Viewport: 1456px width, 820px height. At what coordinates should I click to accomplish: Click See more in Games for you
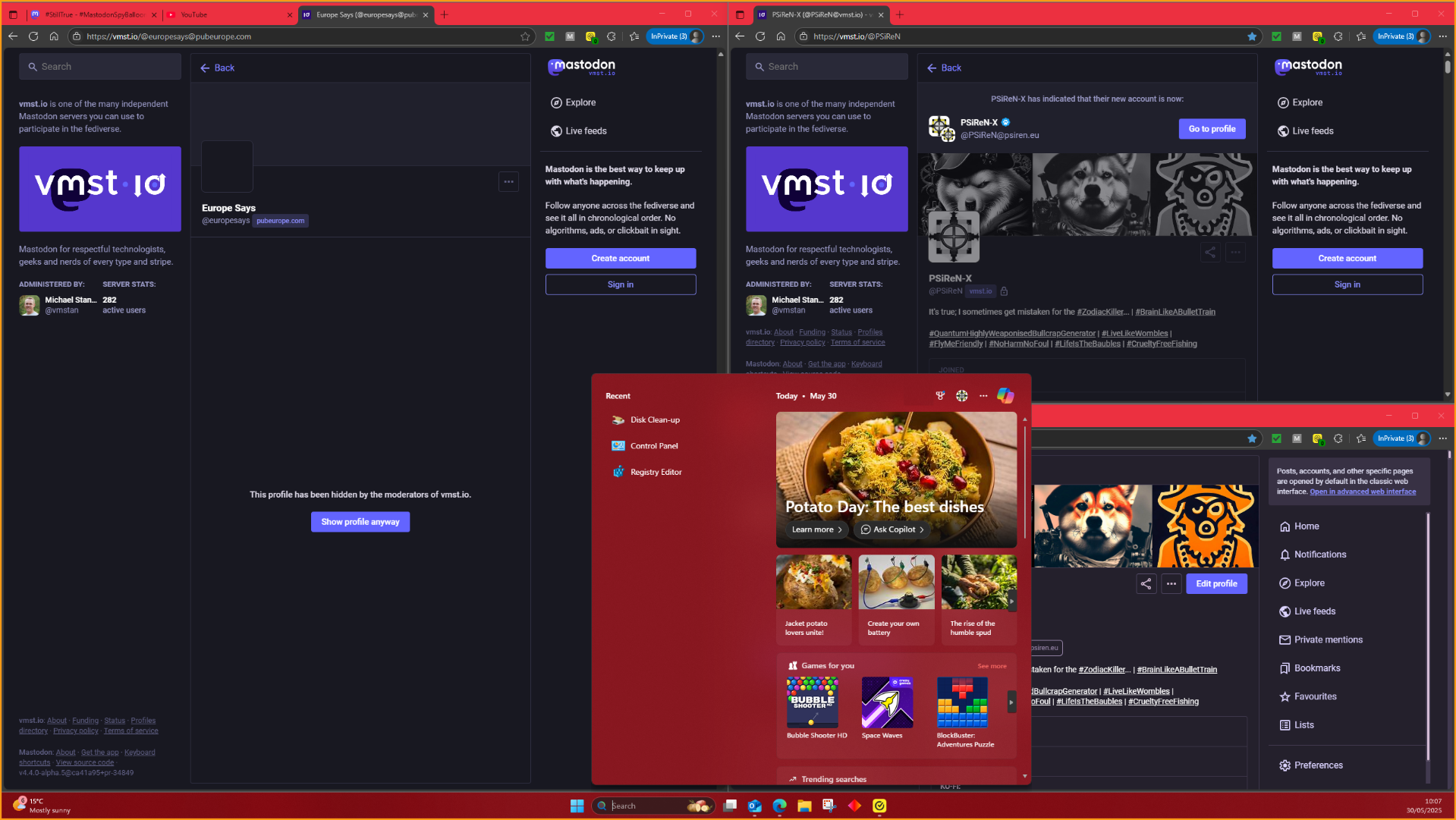992,666
